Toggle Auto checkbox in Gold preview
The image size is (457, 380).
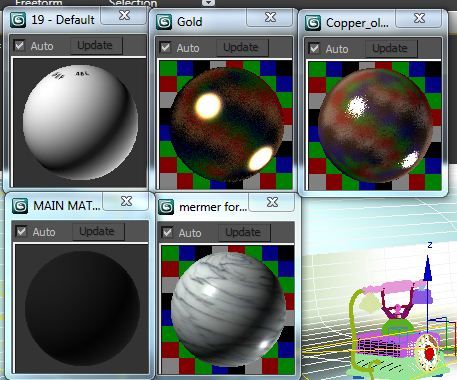(x=165, y=47)
